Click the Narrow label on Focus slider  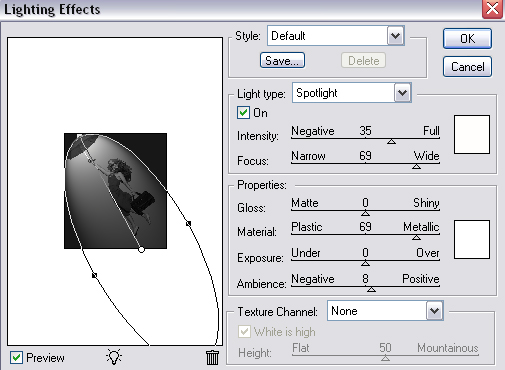pos(308,156)
